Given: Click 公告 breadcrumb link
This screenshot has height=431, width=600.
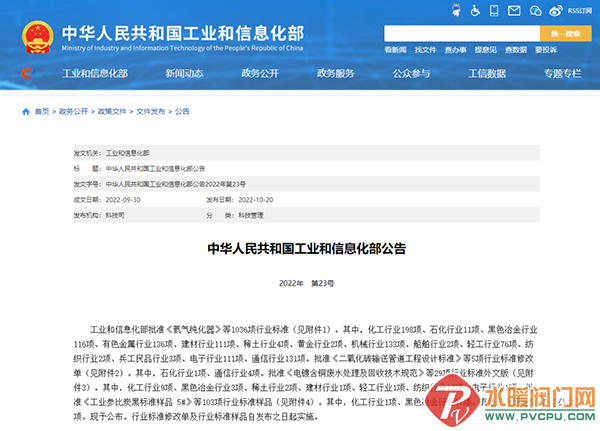Looking at the screenshot, I should coord(182,111).
